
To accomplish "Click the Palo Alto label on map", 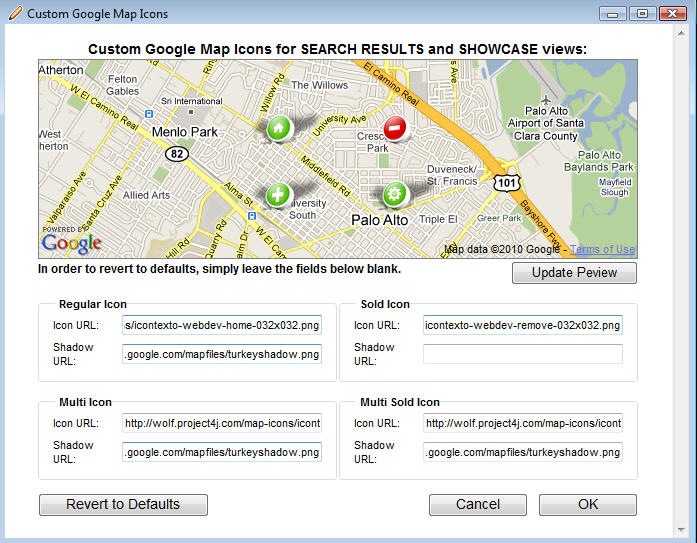I will point(380,220).
